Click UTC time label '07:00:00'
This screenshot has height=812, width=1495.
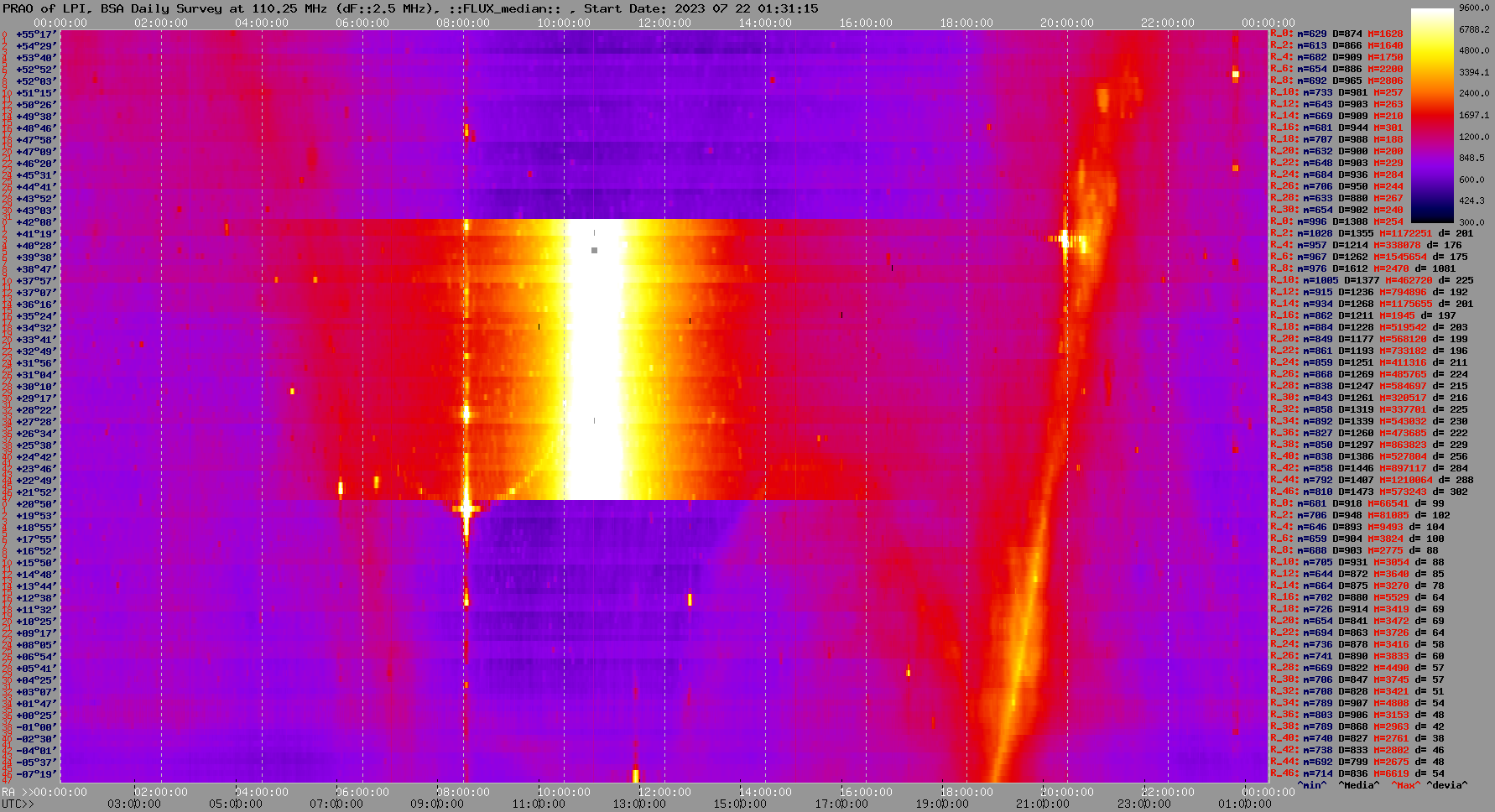pos(336,804)
